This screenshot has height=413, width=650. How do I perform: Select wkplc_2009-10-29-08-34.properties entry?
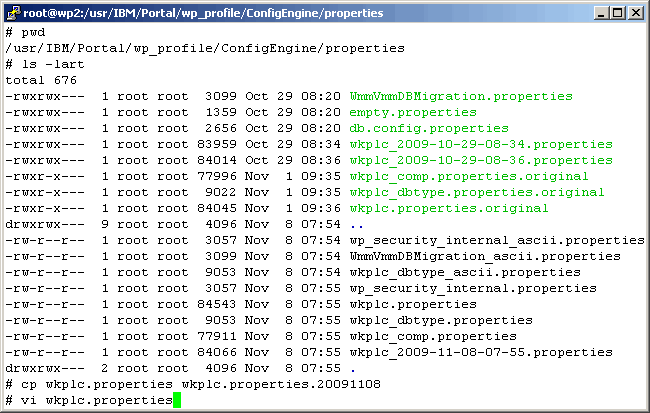tap(480, 144)
